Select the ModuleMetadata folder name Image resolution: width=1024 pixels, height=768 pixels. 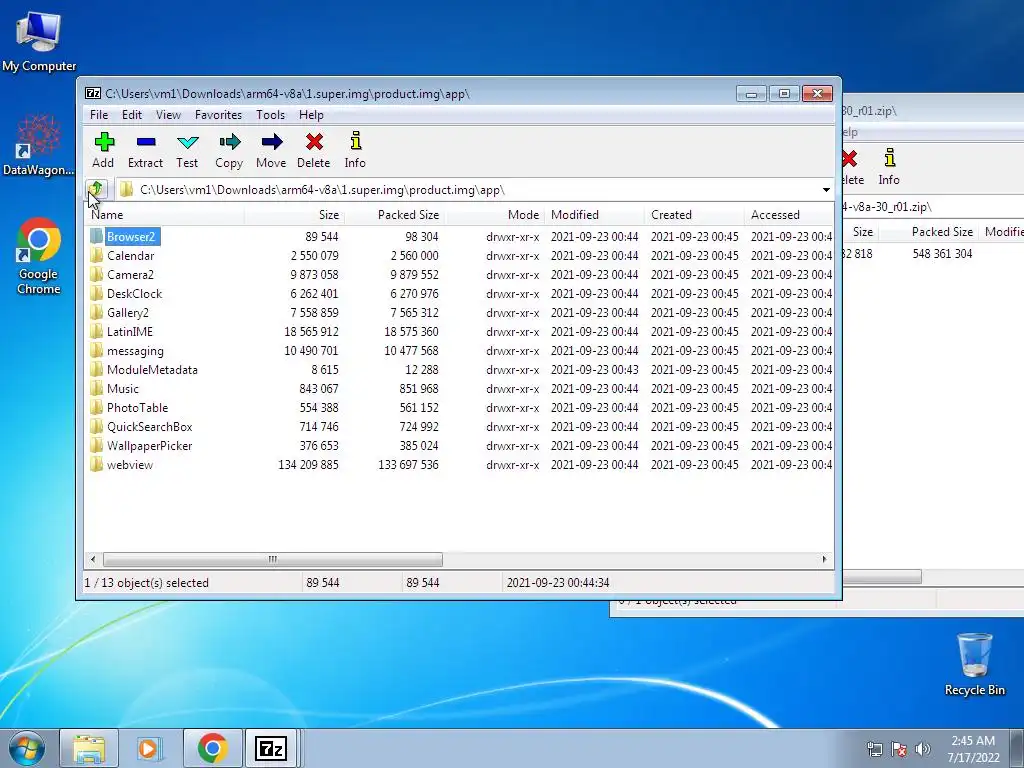pyautogui.click(x=152, y=370)
